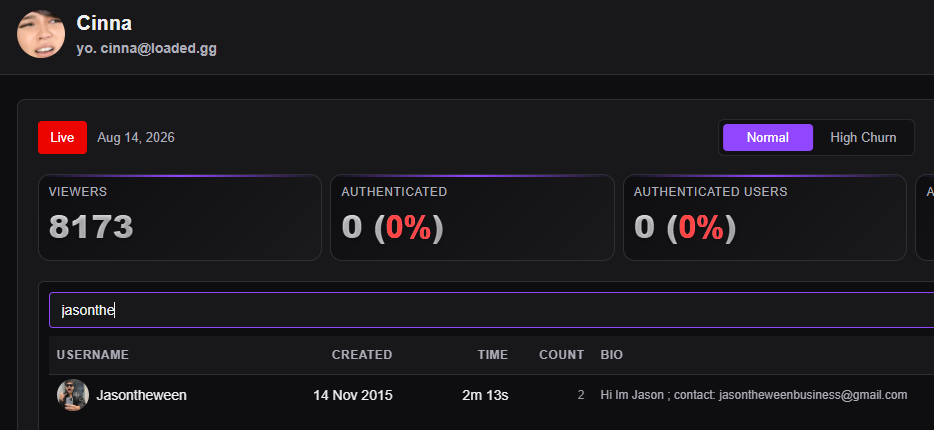Open the Viewers 8173 stat card
Viewport: 934px width, 430px height.
point(180,217)
